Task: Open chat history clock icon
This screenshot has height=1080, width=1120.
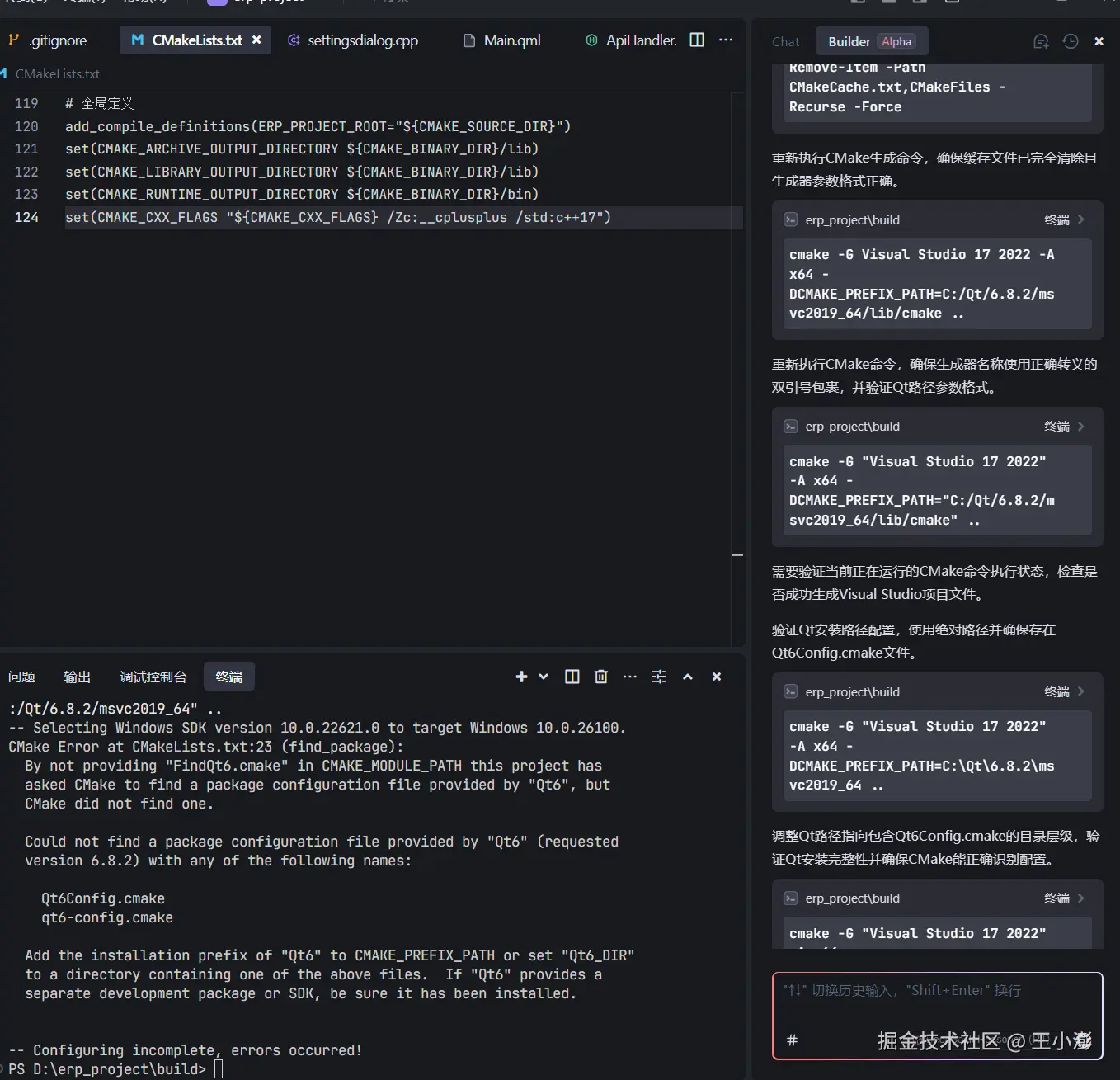Action: [1071, 41]
